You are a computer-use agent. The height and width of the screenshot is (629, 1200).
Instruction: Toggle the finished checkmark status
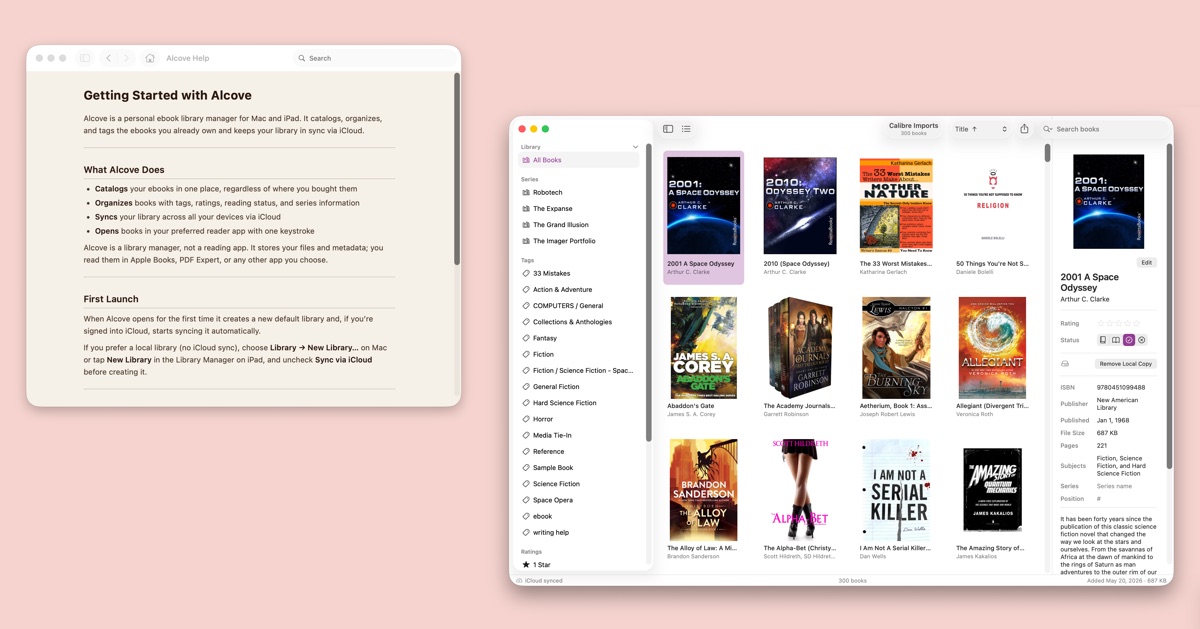[x=1129, y=340]
